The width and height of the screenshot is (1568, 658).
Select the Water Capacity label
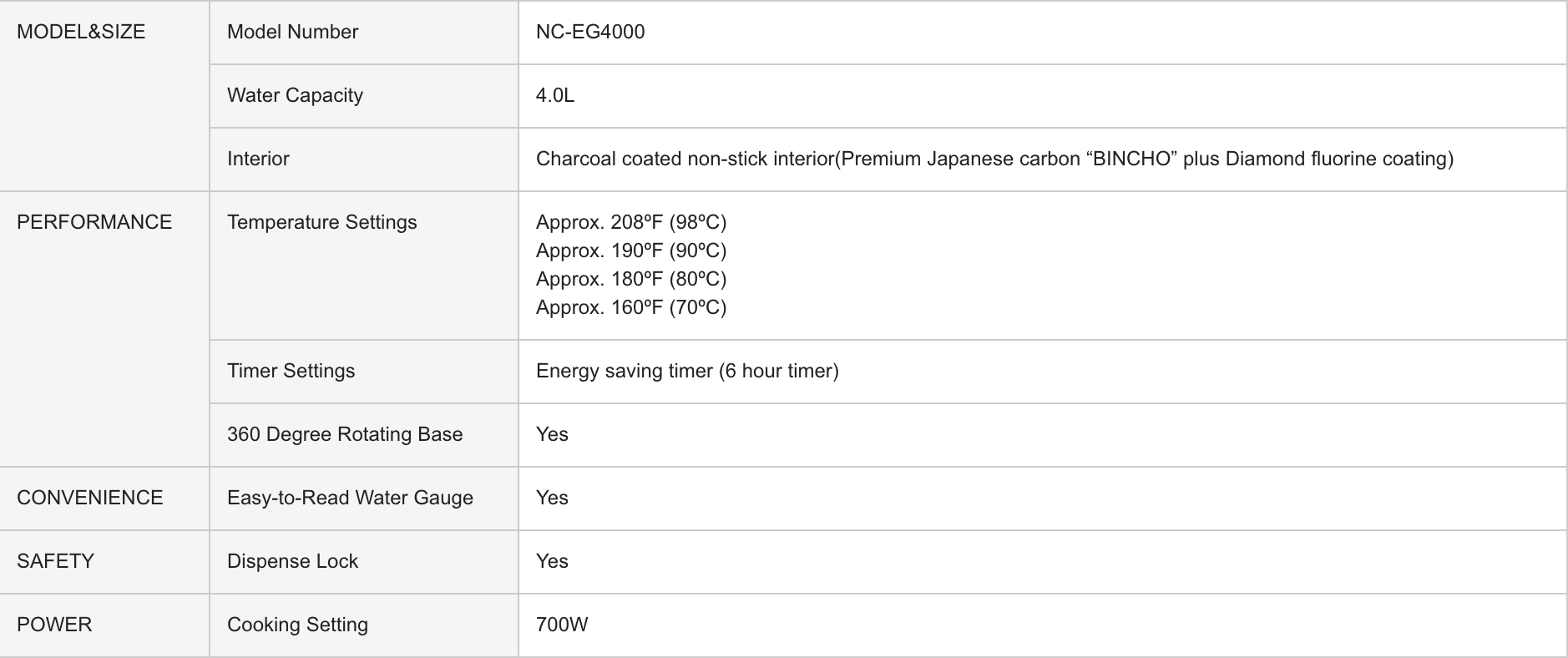point(295,95)
